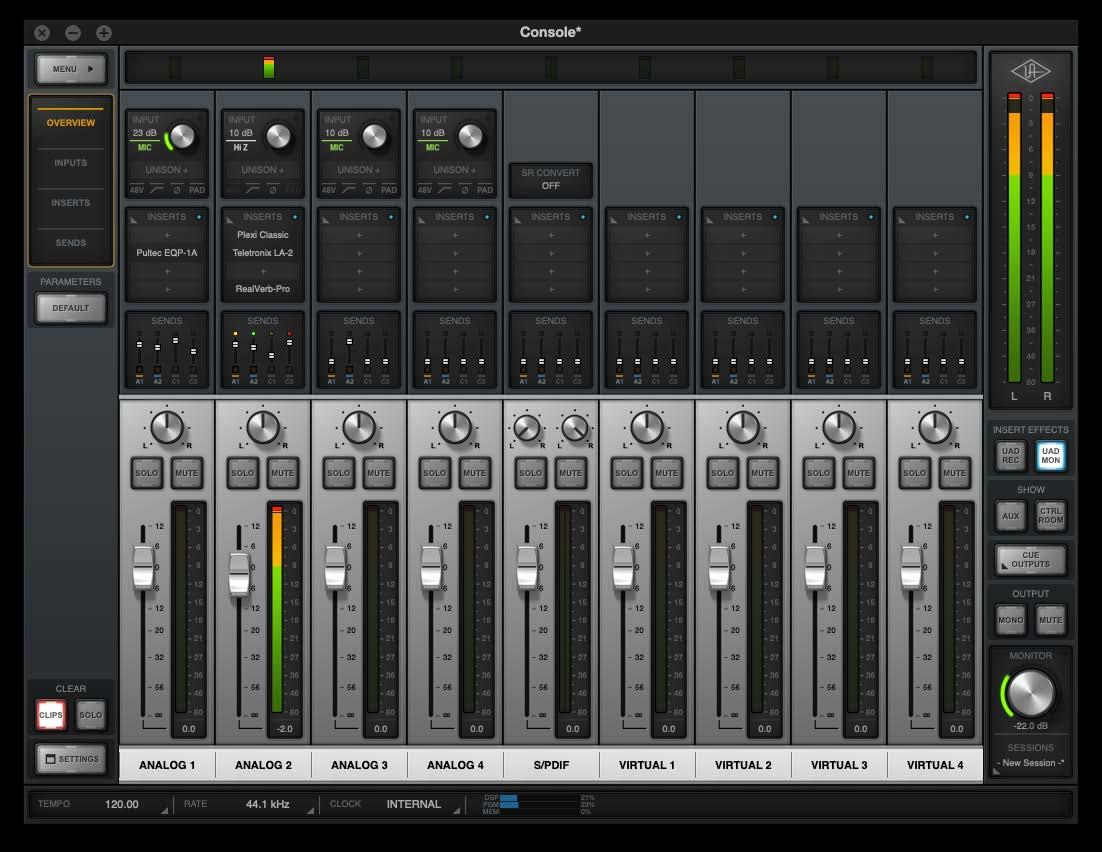Viewport: 1102px width, 852px height.
Task: Click the Analog 1 volume fader
Action: click(x=143, y=567)
